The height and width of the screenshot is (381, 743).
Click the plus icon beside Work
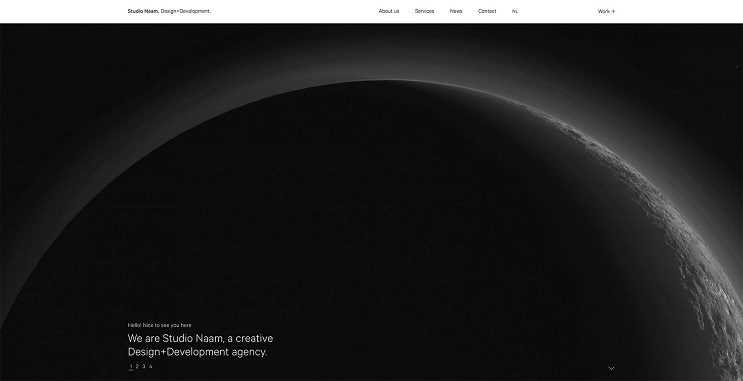pos(613,11)
